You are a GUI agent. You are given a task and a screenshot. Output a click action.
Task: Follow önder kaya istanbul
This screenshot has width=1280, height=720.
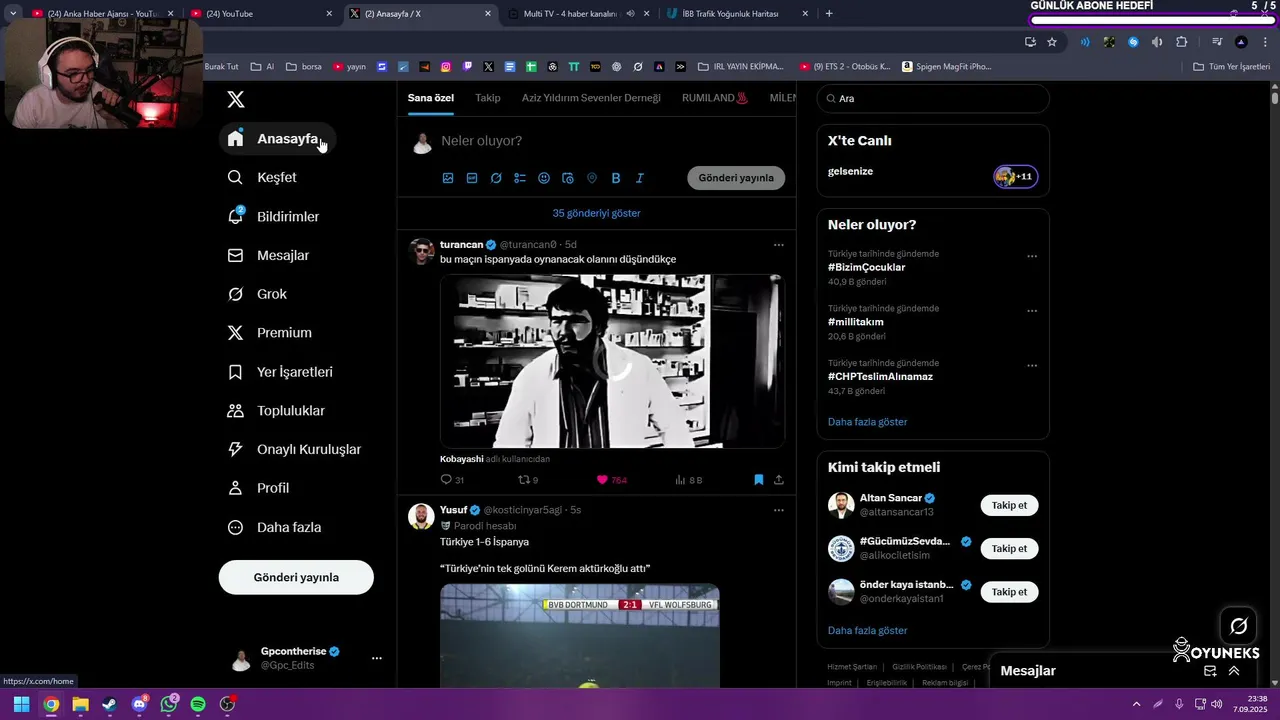point(1009,592)
